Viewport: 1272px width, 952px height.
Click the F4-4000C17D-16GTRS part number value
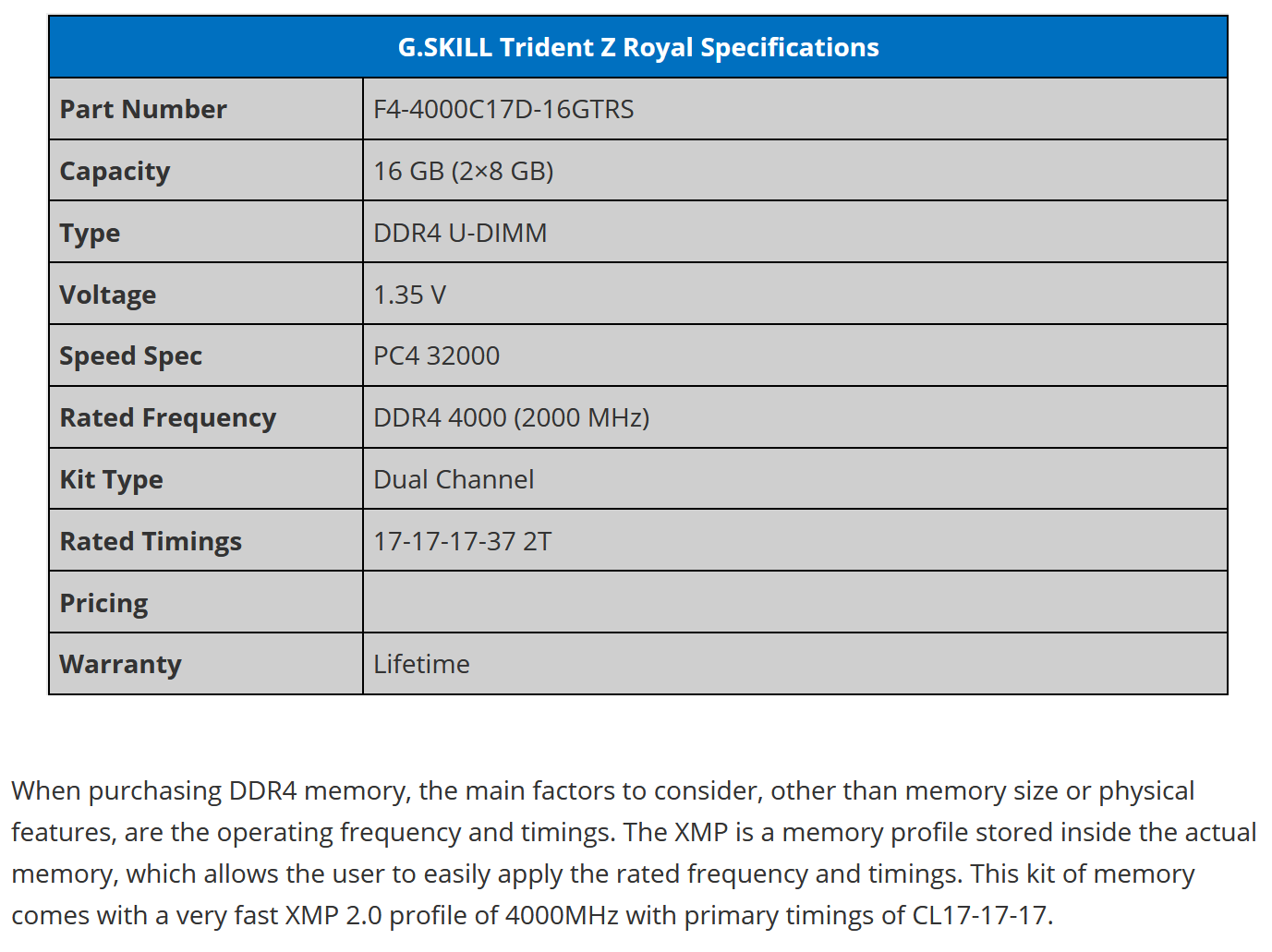(503, 109)
